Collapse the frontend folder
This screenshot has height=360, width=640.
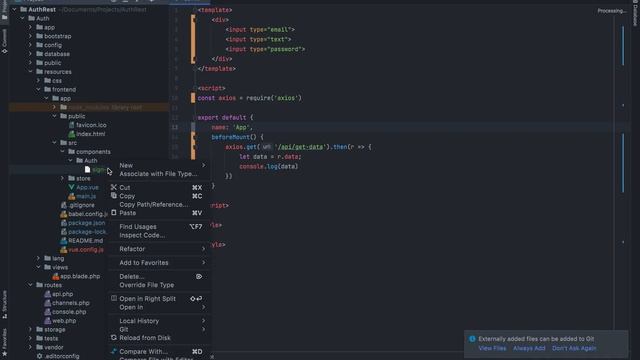click(38, 89)
